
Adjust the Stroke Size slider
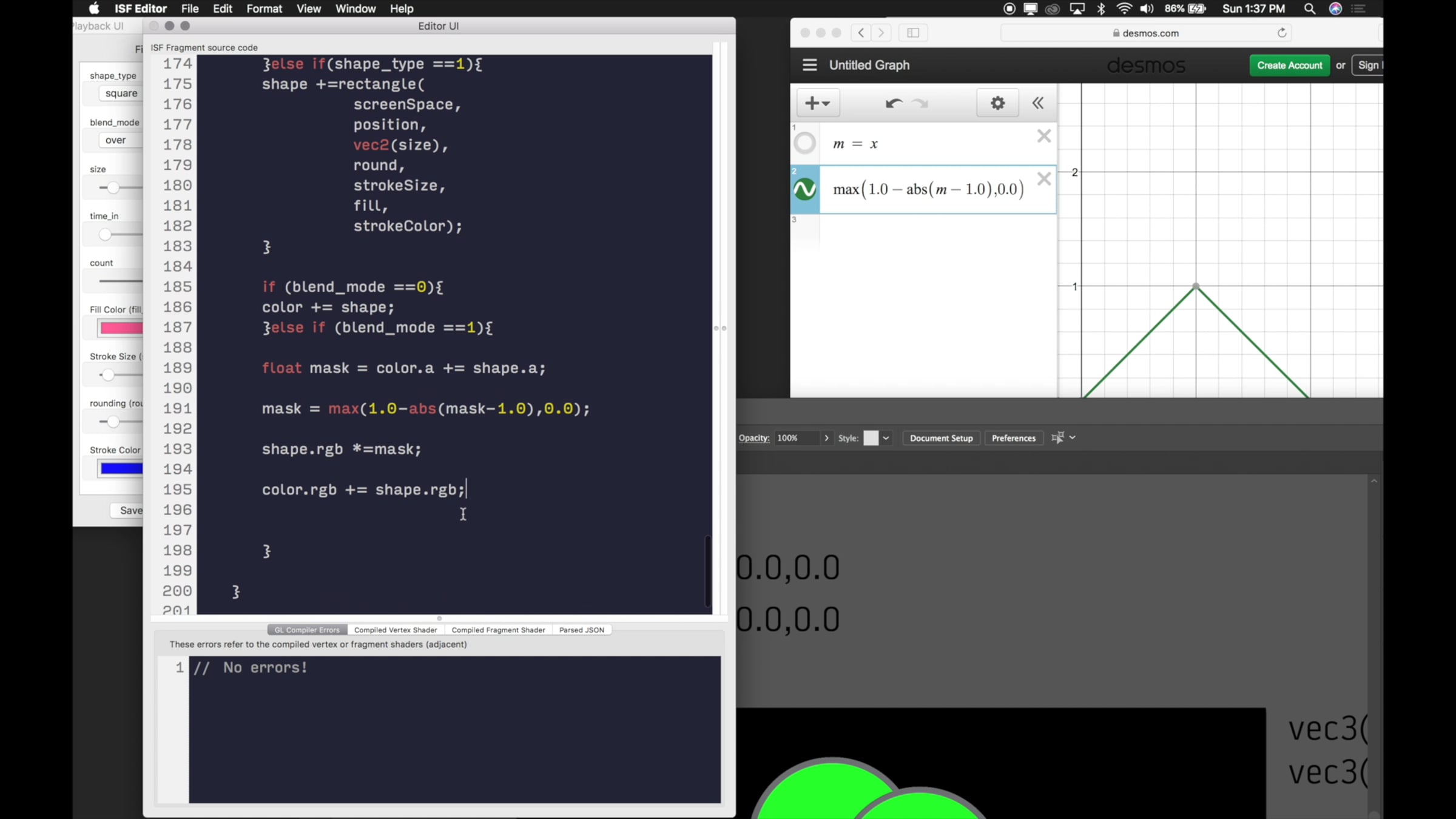[x=107, y=375]
